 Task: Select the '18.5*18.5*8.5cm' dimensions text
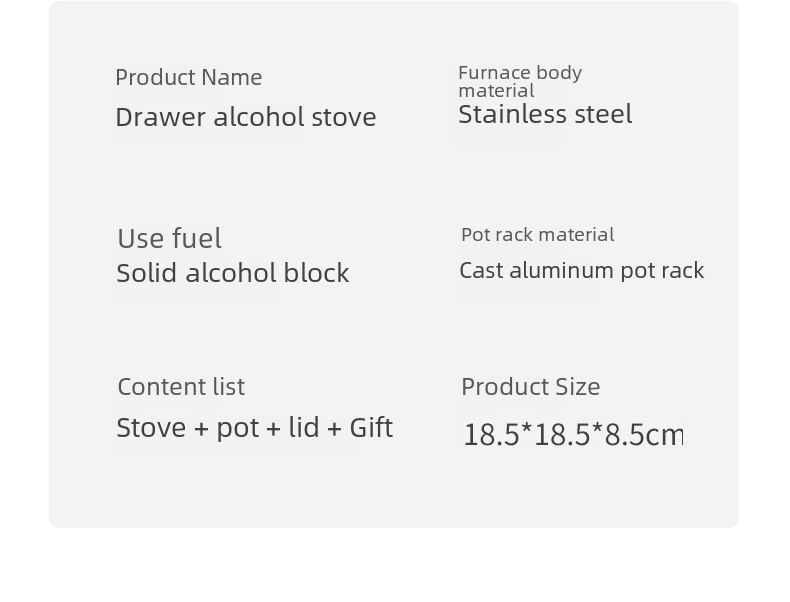pos(573,434)
